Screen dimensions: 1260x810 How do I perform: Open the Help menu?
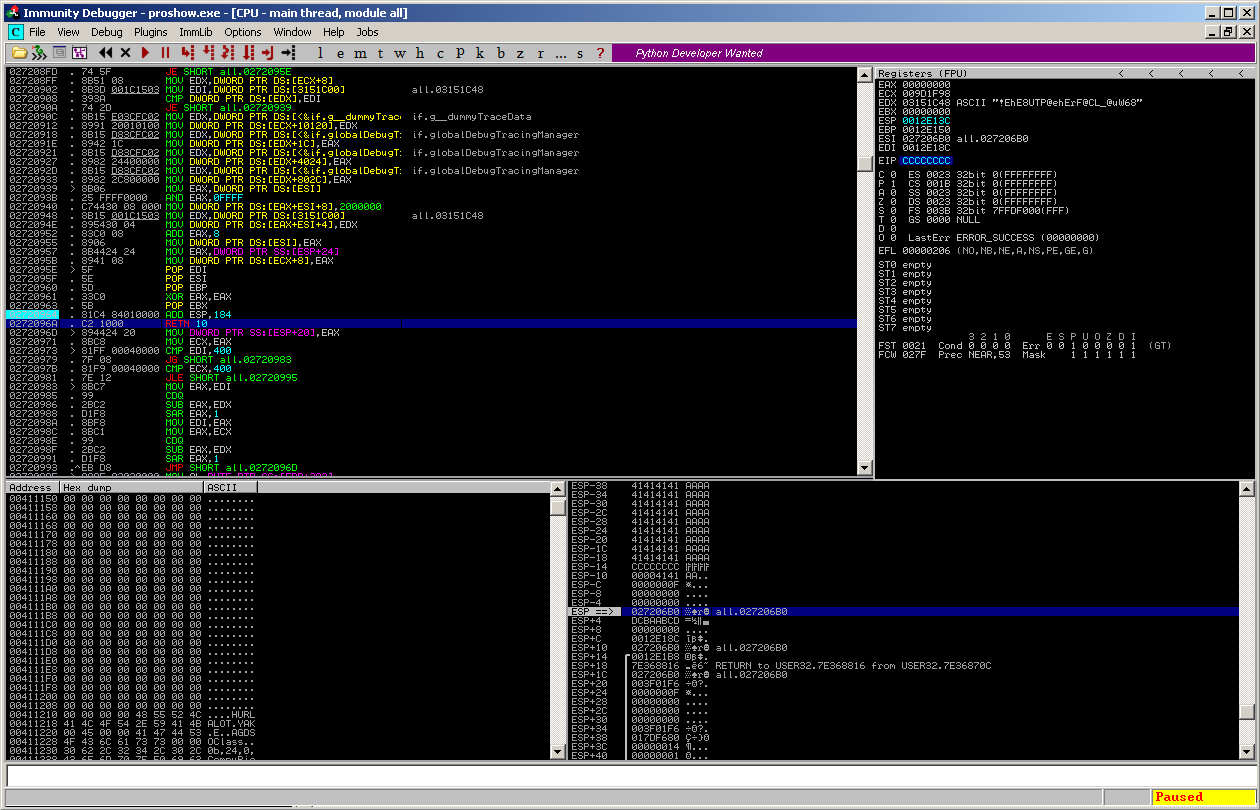pyautogui.click(x=334, y=32)
